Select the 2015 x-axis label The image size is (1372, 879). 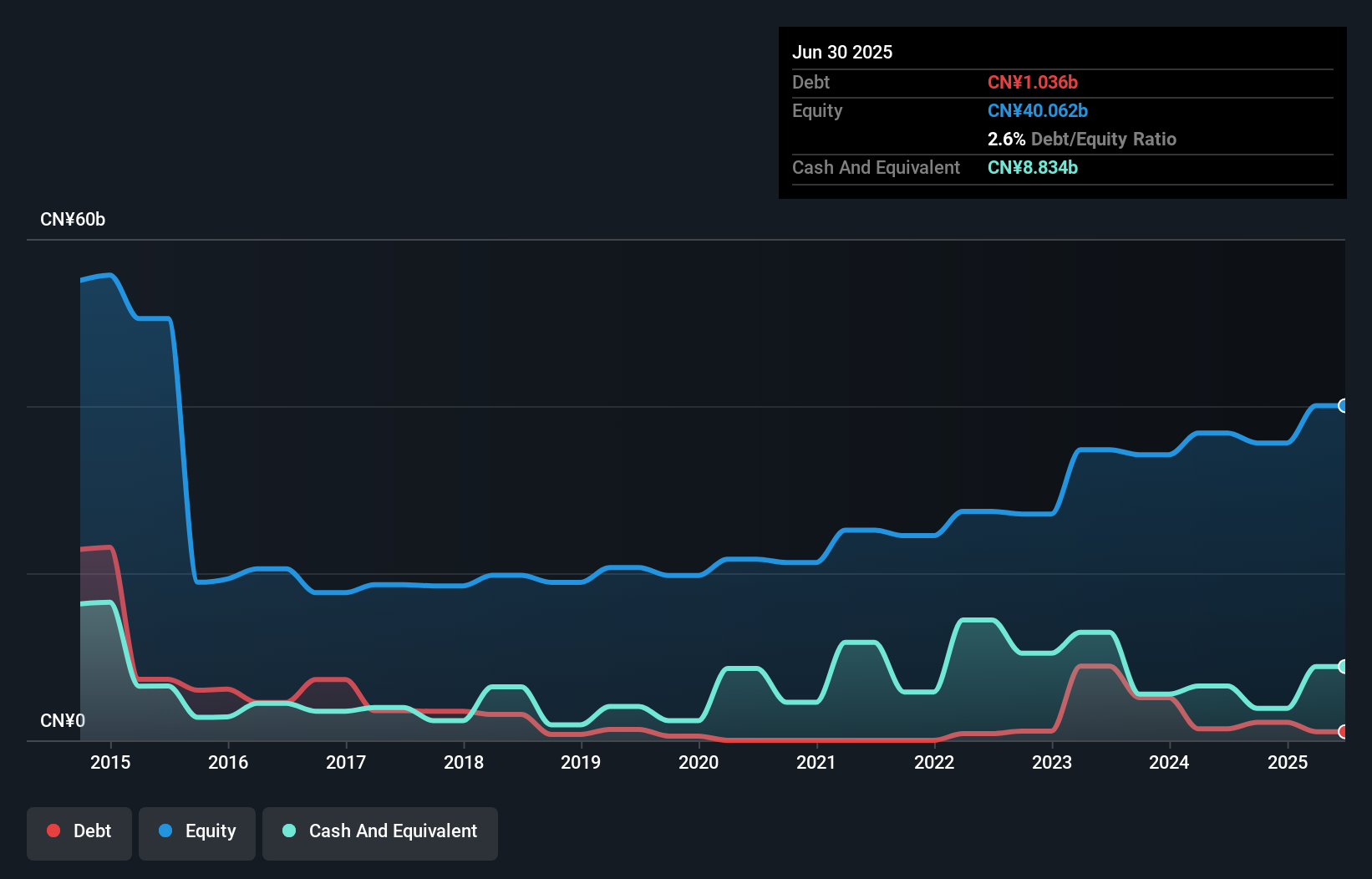coord(110,762)
